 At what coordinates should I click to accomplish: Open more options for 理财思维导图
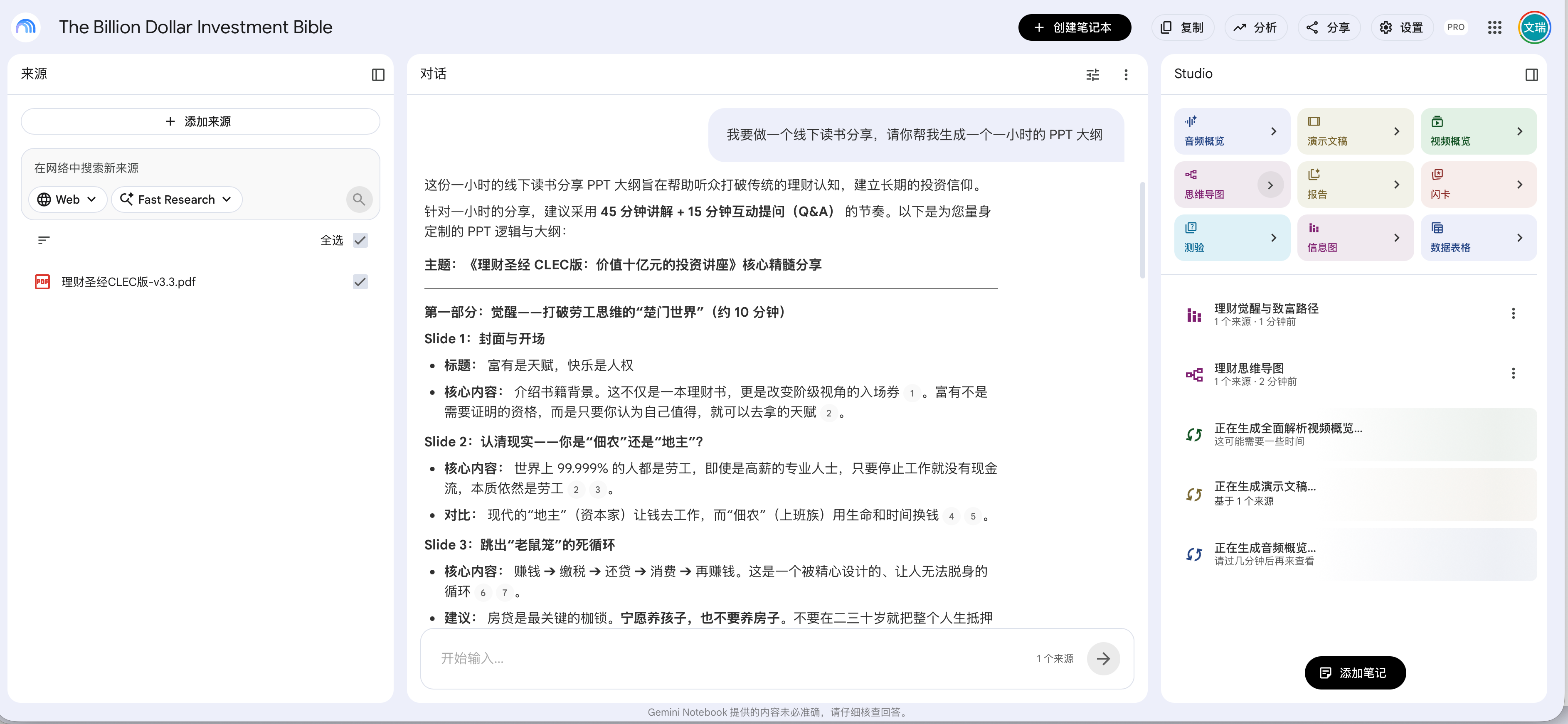(1513, 373)
